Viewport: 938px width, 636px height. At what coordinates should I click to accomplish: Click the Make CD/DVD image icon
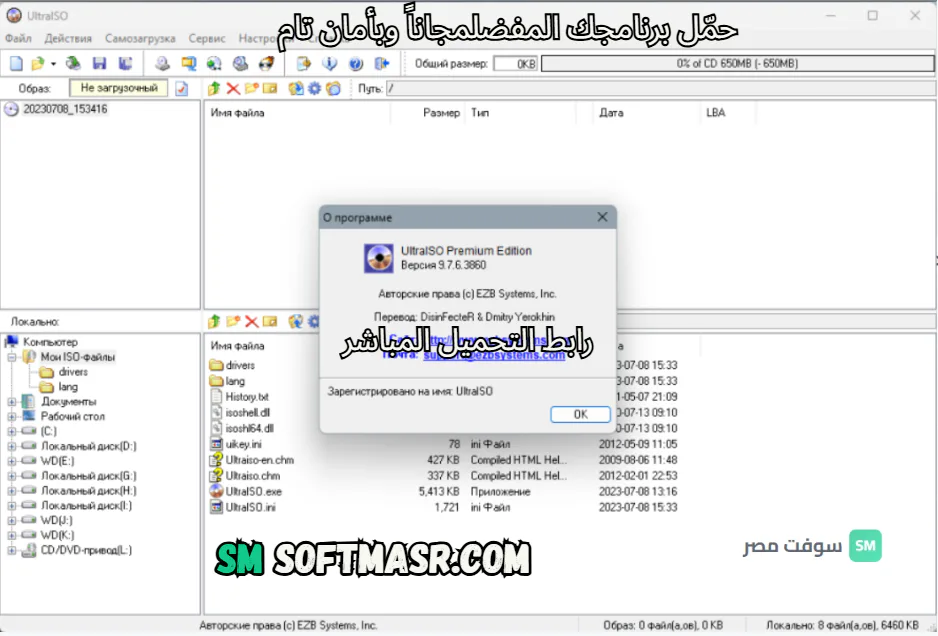click(162, 63)
